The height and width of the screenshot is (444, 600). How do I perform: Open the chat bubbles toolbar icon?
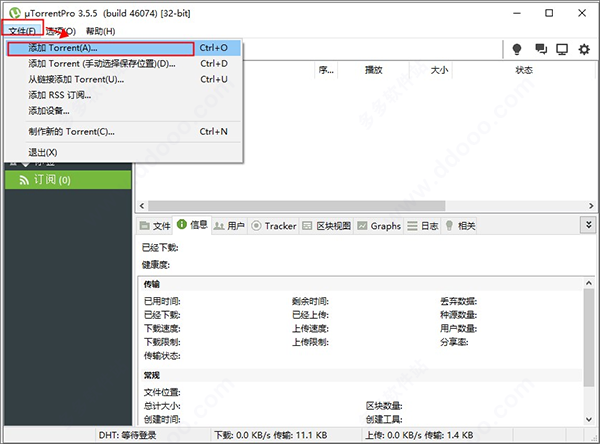(541, 49)
